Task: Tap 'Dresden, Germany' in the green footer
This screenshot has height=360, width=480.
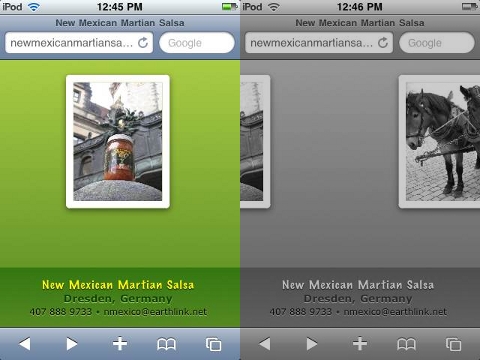Action: 118,298
